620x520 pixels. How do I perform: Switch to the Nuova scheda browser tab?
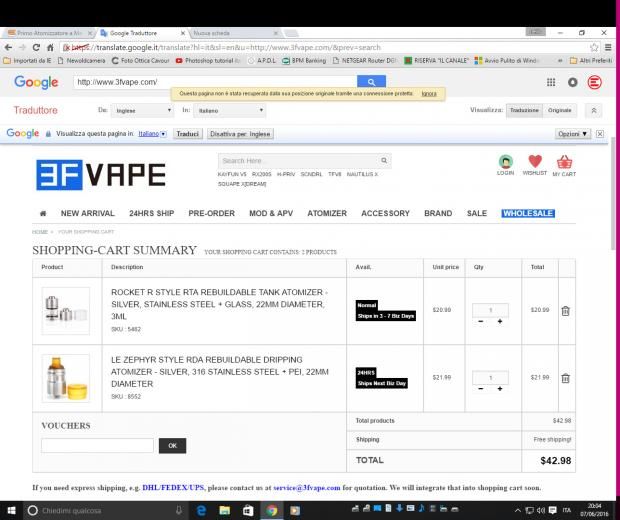coord(235,33)
